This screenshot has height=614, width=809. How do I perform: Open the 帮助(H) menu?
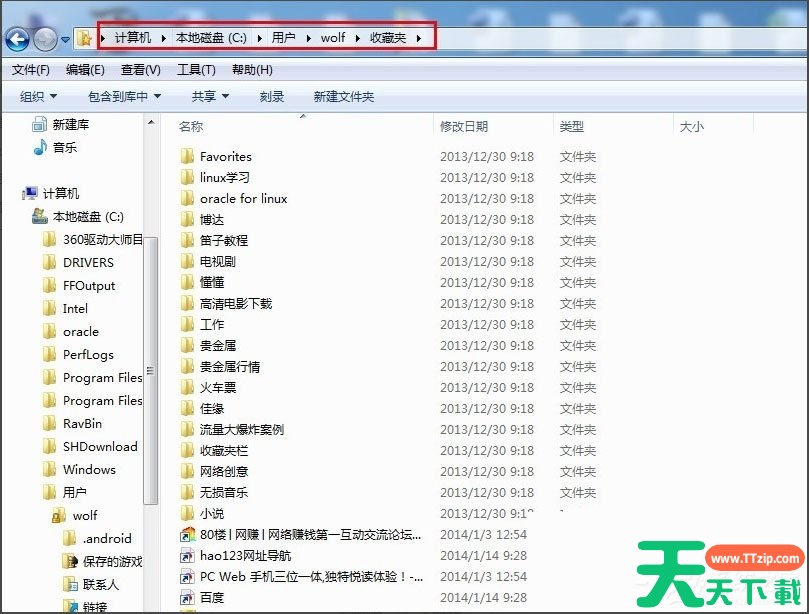point(252,70)
